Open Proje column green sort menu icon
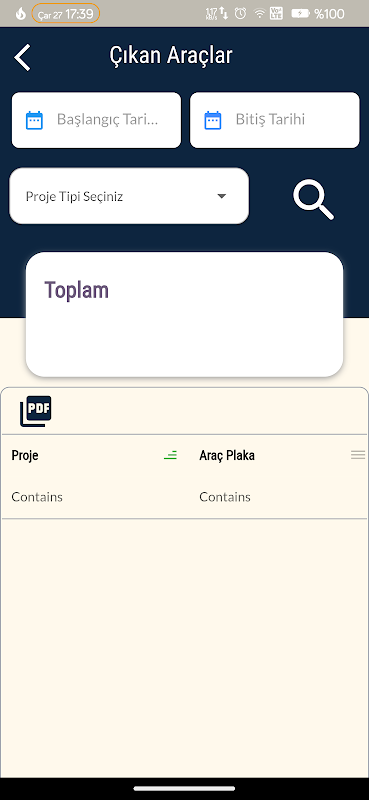The image size is (369, 800). [170, 455]
